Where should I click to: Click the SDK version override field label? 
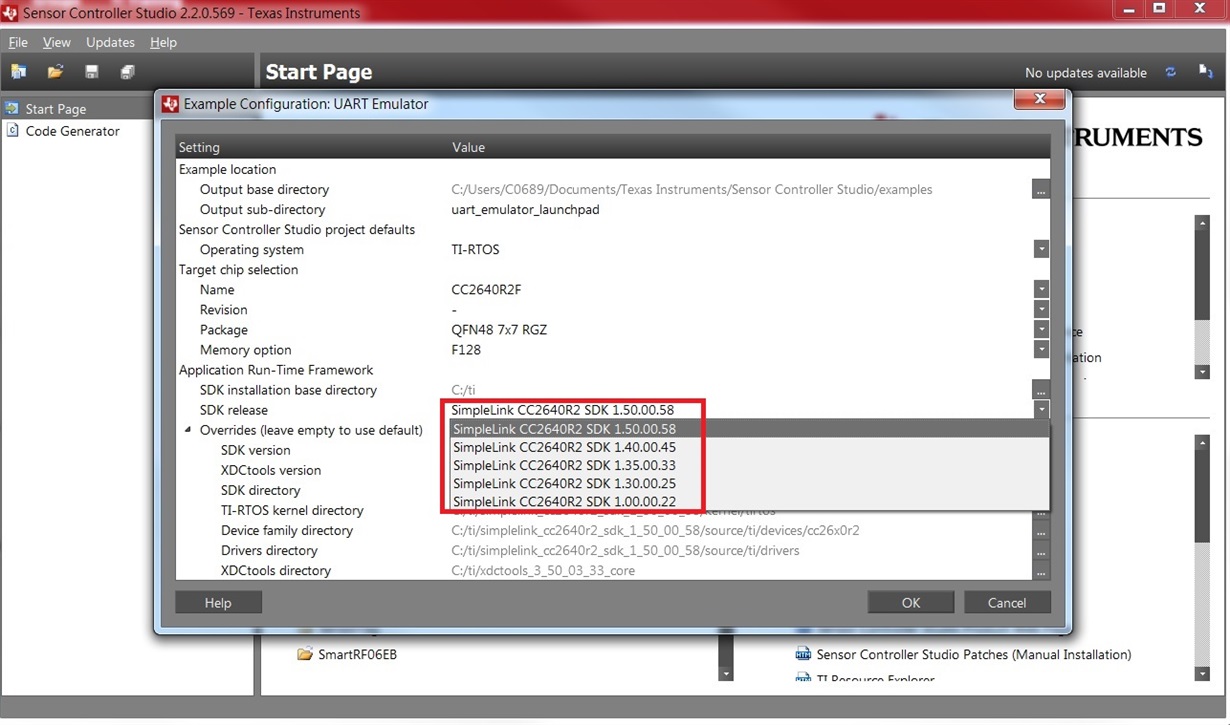pos(255,450)
